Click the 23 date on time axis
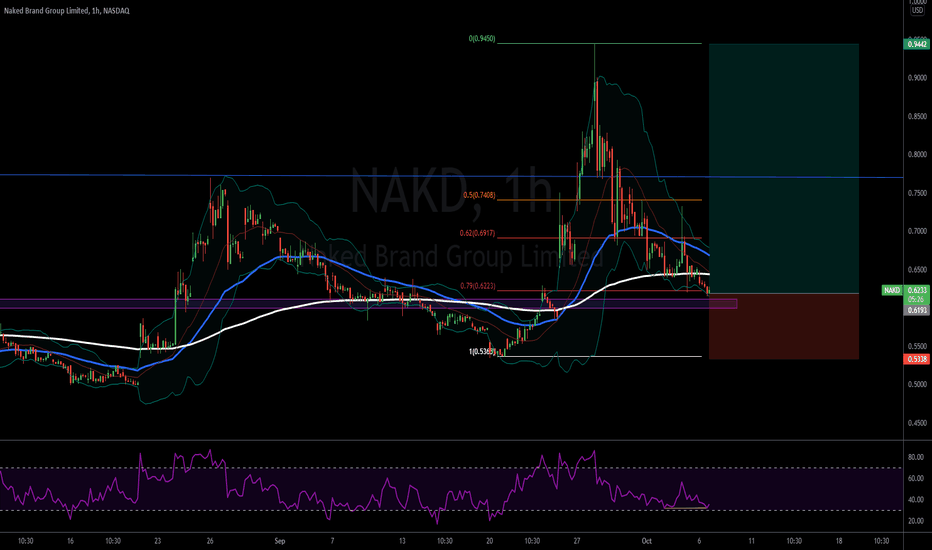Screen dimensions: 932x550 point(158,541)
